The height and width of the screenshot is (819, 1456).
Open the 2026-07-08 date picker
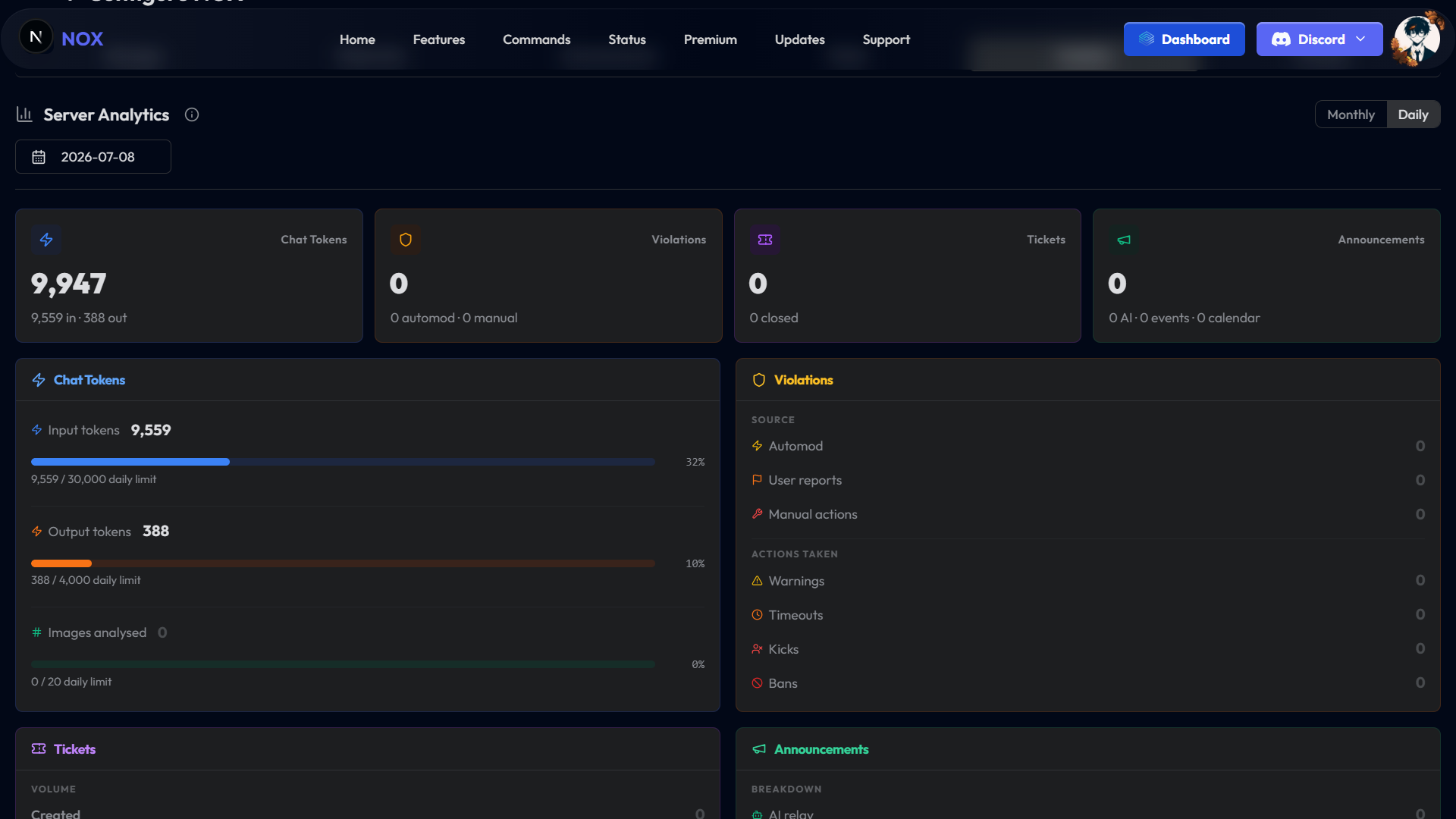pyautogui.click(x=93, y=157)
